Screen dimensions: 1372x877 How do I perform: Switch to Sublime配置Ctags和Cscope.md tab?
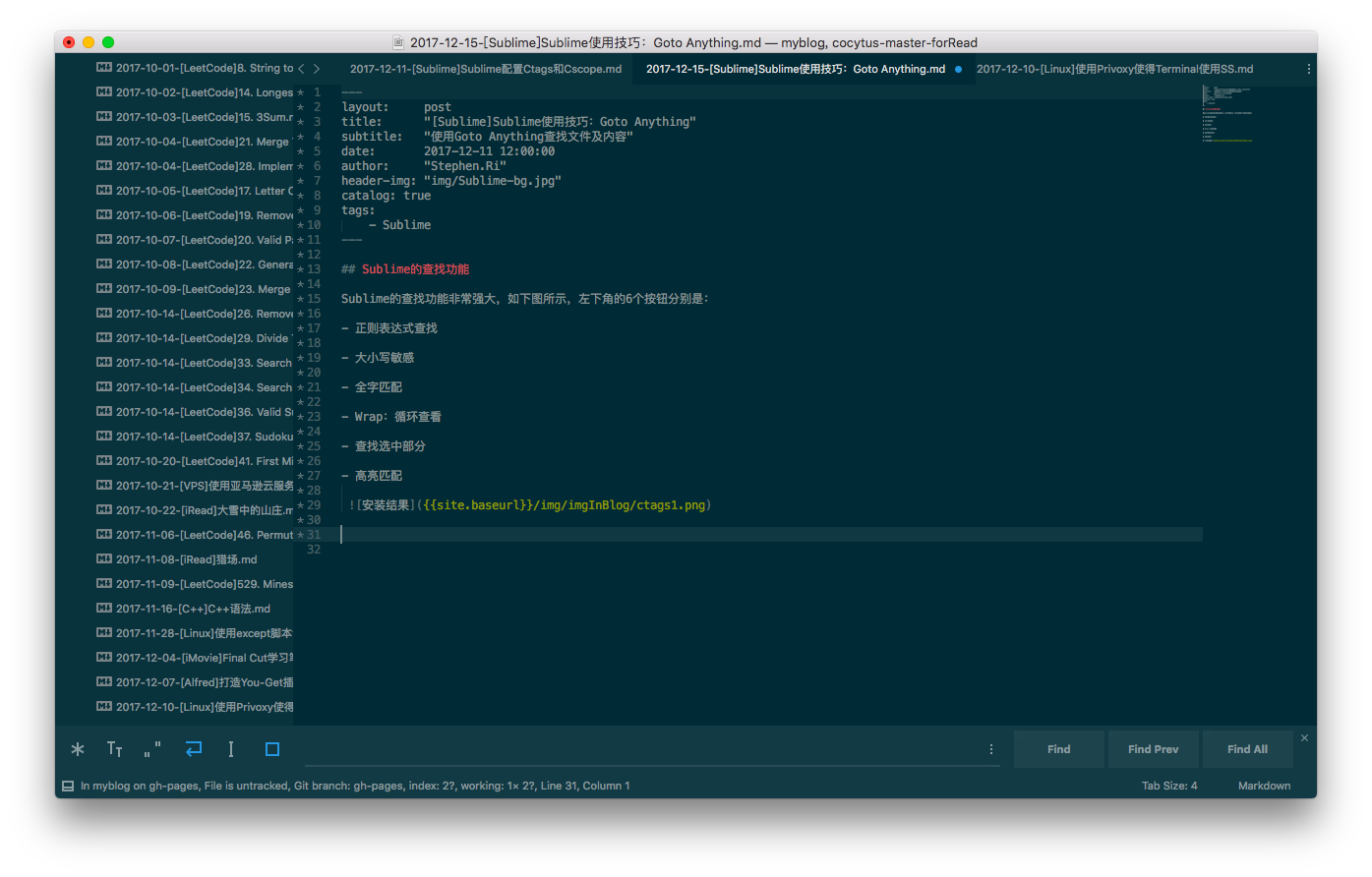486,69
